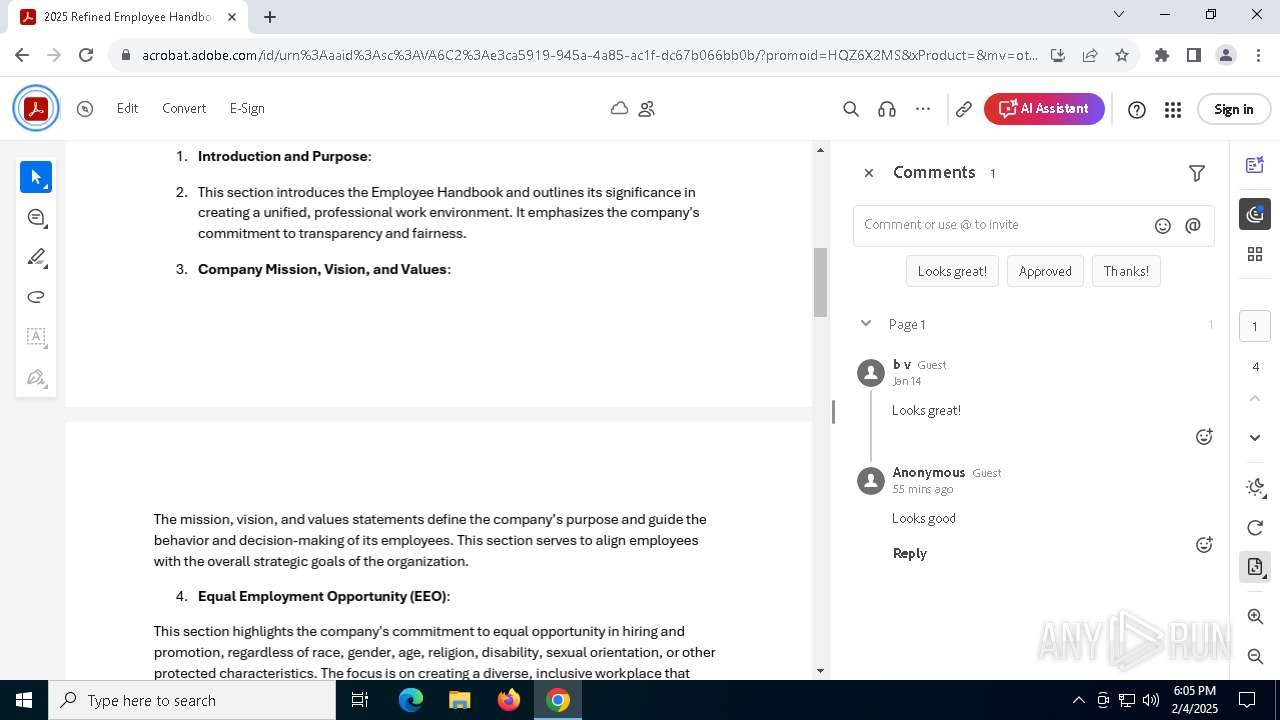Image resolution: width=1280 pixels, height=720 pixels.
Task: Filter comments with the funnel icon
Action: (1197, 173)
